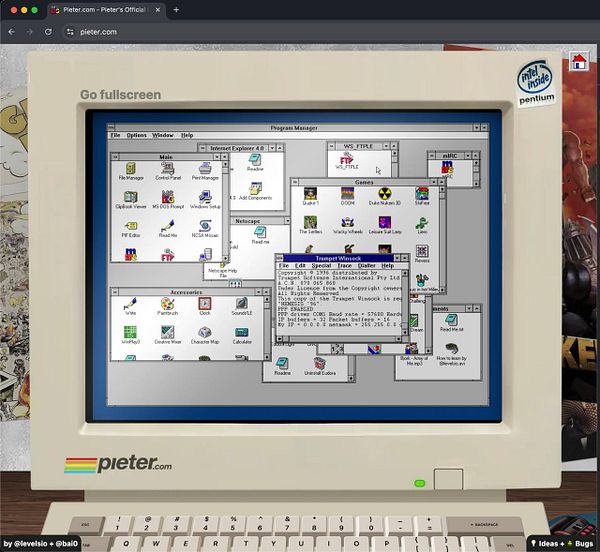Open File Manager in the Main group
Image resolution: width=600 pixels, height=552 pixels.
click(x=130, y=171)
